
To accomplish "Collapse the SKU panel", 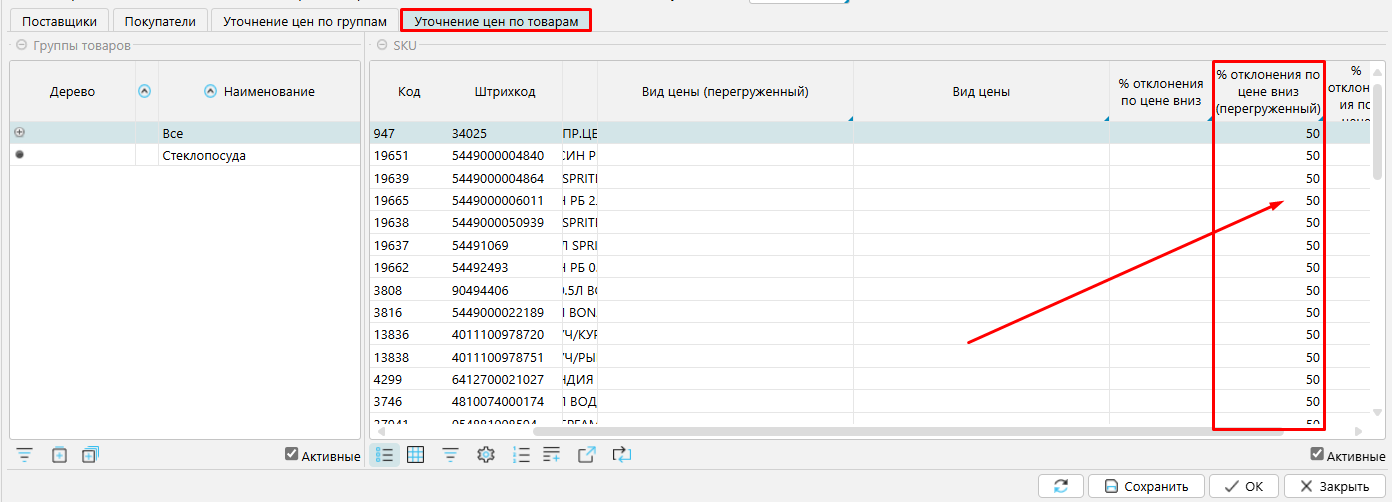I will 381,45.
